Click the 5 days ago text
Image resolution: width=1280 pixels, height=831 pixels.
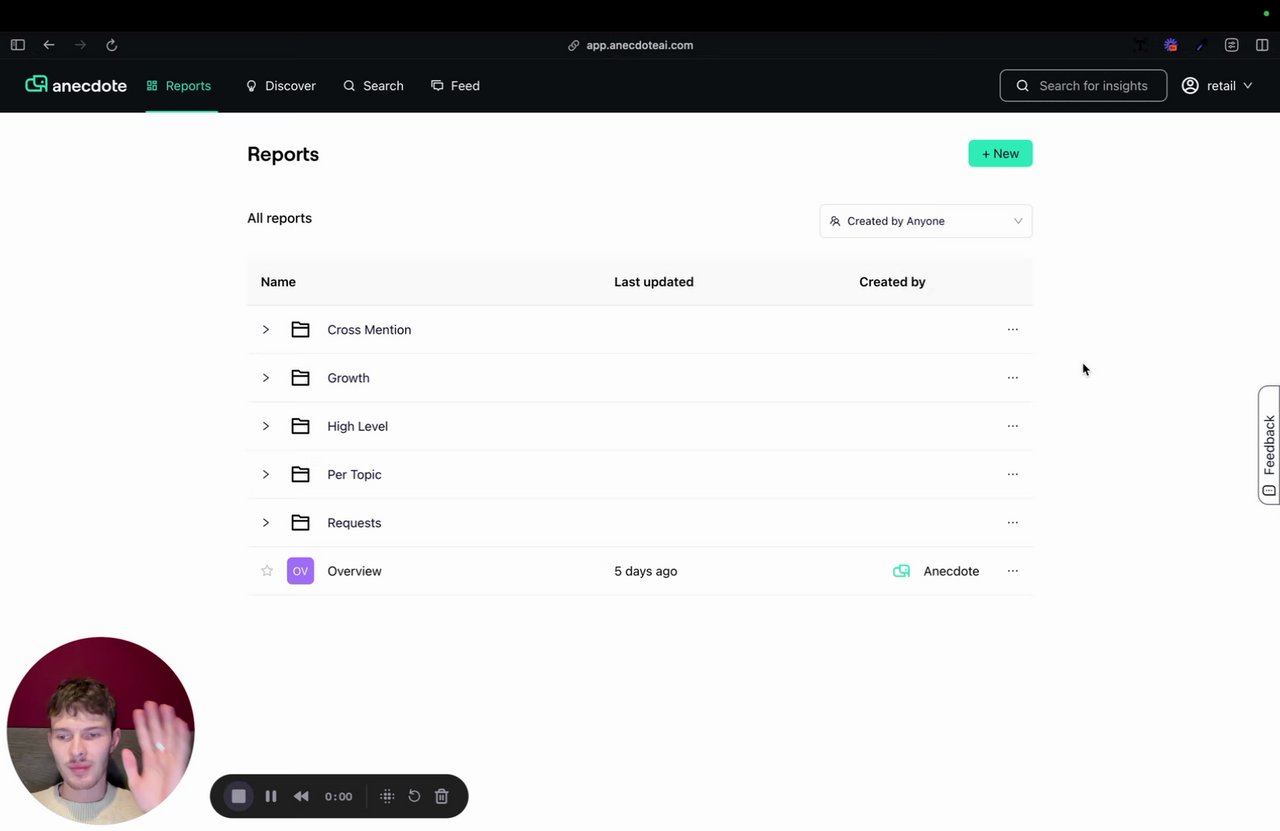point(646,571)
